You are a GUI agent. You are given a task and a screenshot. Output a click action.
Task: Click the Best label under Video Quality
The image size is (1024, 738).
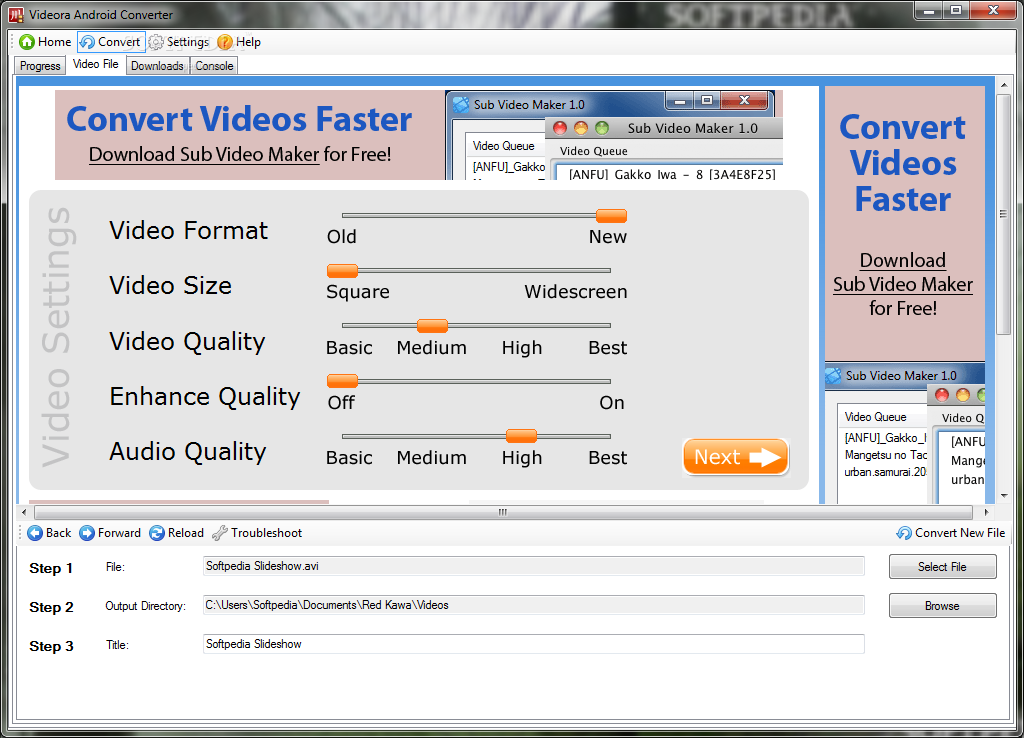point(607,347)
